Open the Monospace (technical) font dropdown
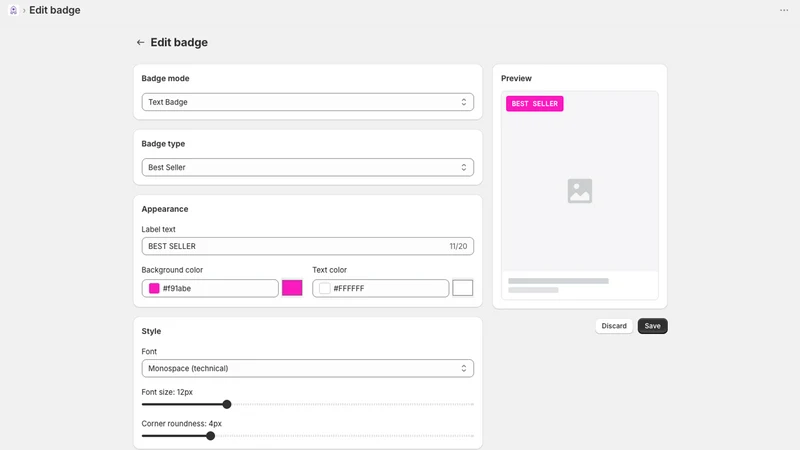Viewport: 800px width, 450px height. click(x=308, y=368)
